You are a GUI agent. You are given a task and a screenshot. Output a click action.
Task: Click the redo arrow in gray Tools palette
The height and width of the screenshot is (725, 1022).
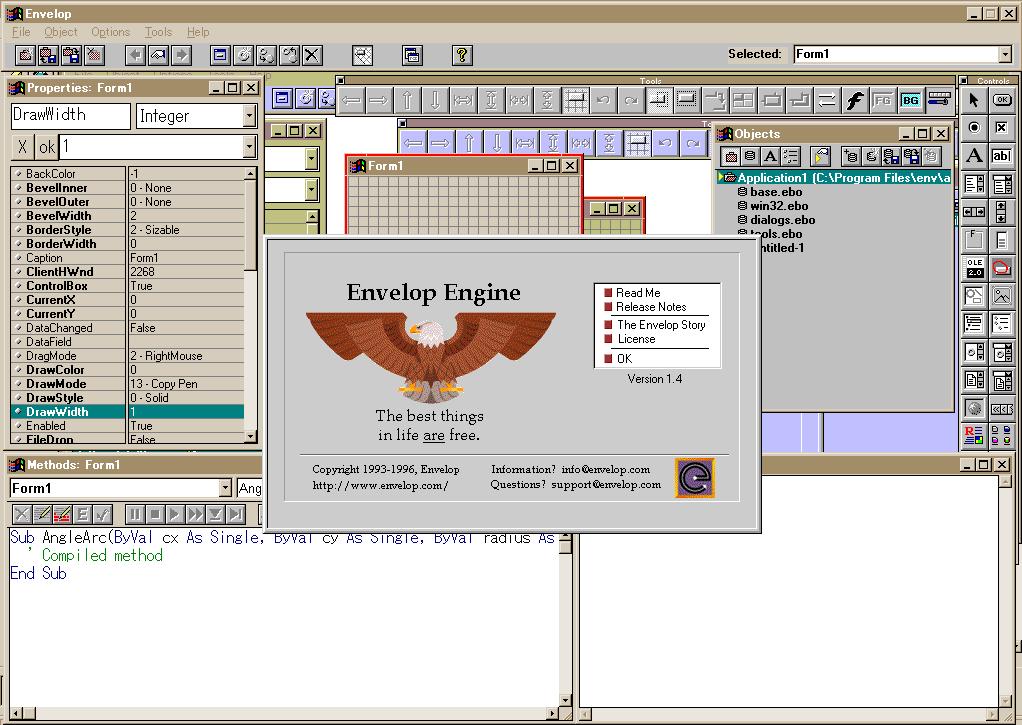pyautogui.click(x=631, y=100)
